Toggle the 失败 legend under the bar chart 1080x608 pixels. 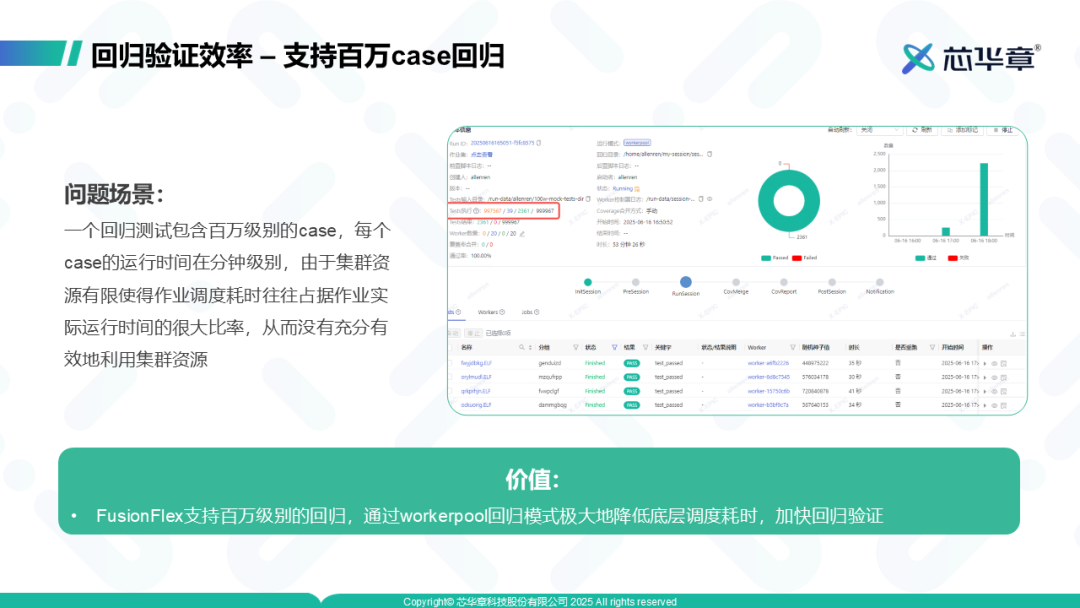pyautogui.click(x=958, y=258)
